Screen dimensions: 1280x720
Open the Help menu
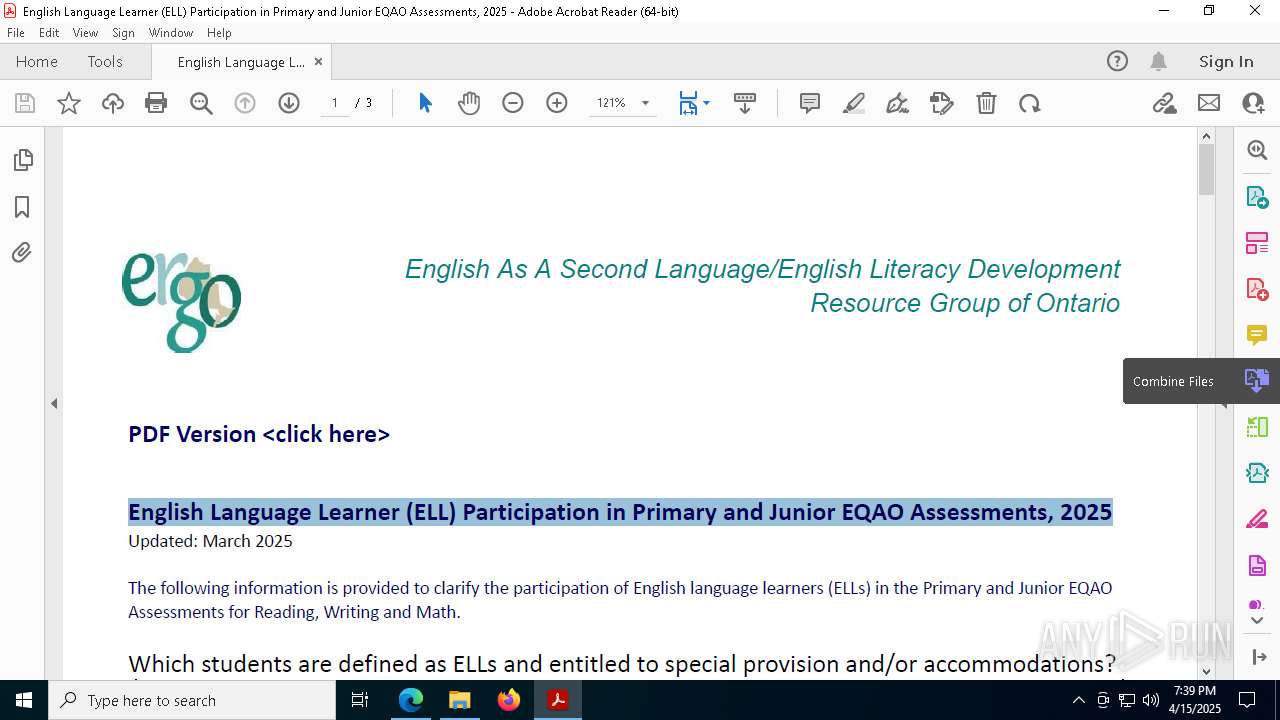point(219,33)
